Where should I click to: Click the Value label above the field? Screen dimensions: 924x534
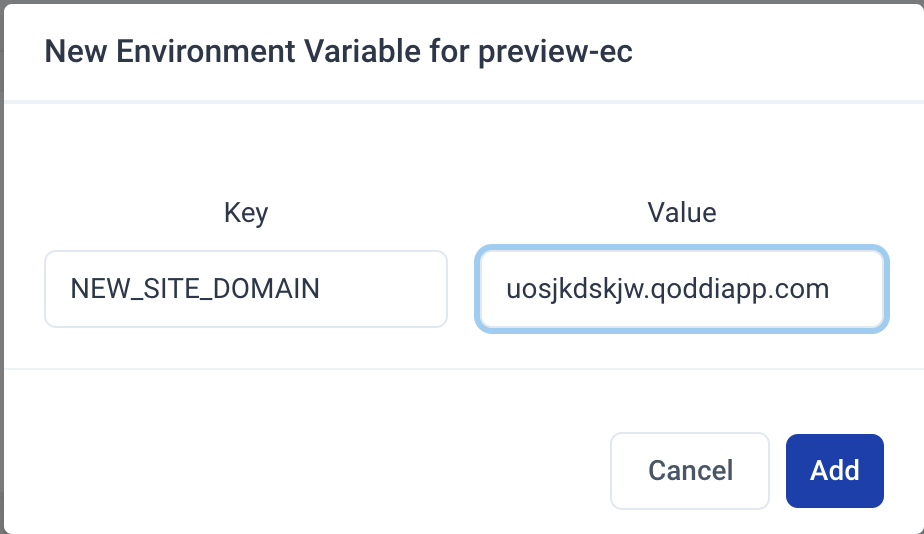tap(682, 212)
